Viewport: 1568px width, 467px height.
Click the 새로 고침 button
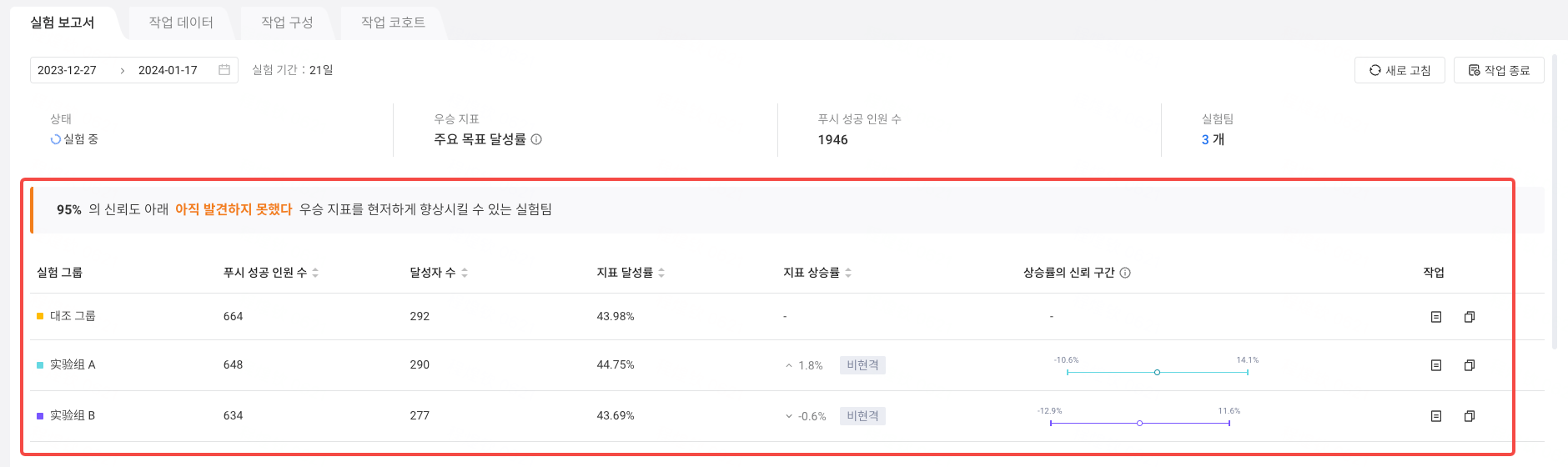(1400, 70)
